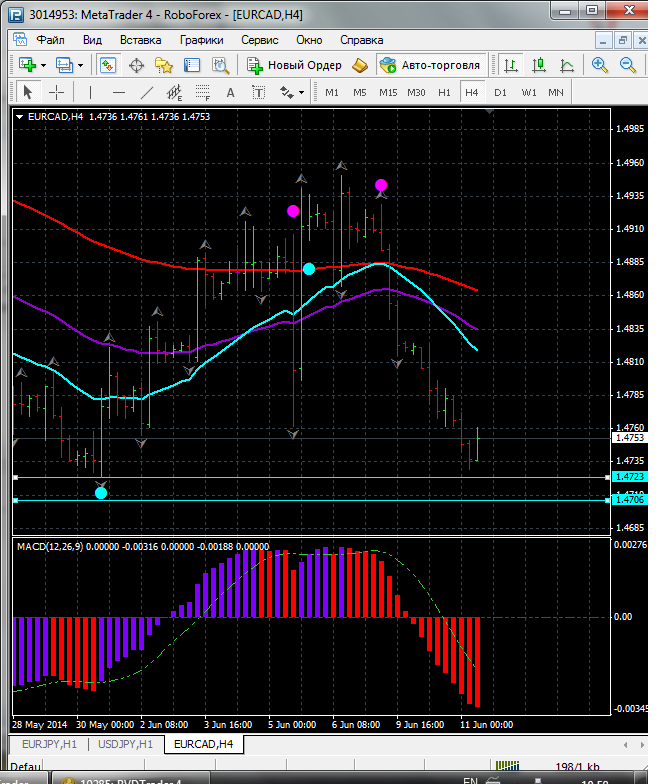
Task: Select the trendline drawing tool
Action: (x=147, y=92)
